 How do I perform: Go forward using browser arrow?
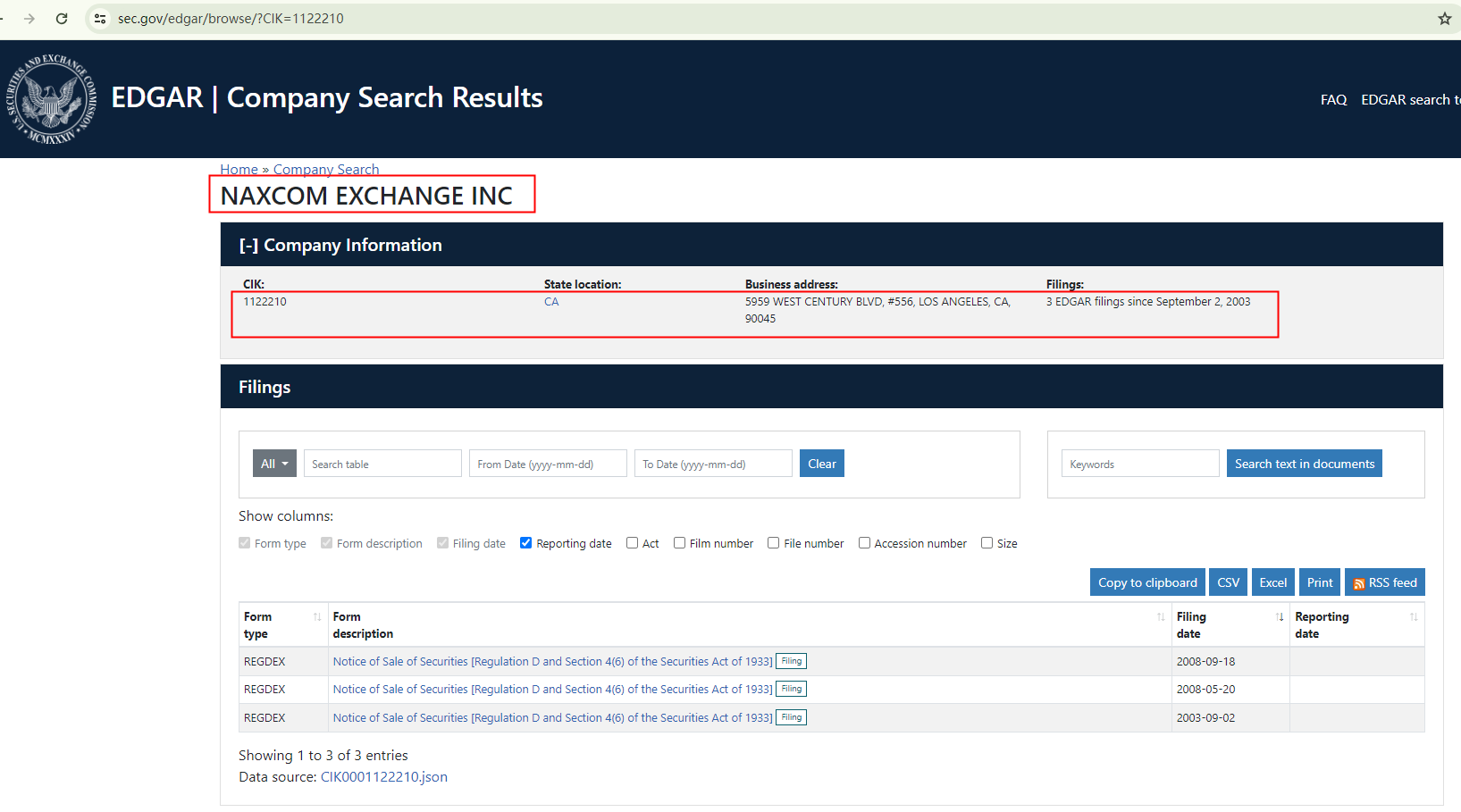[29, 19]
